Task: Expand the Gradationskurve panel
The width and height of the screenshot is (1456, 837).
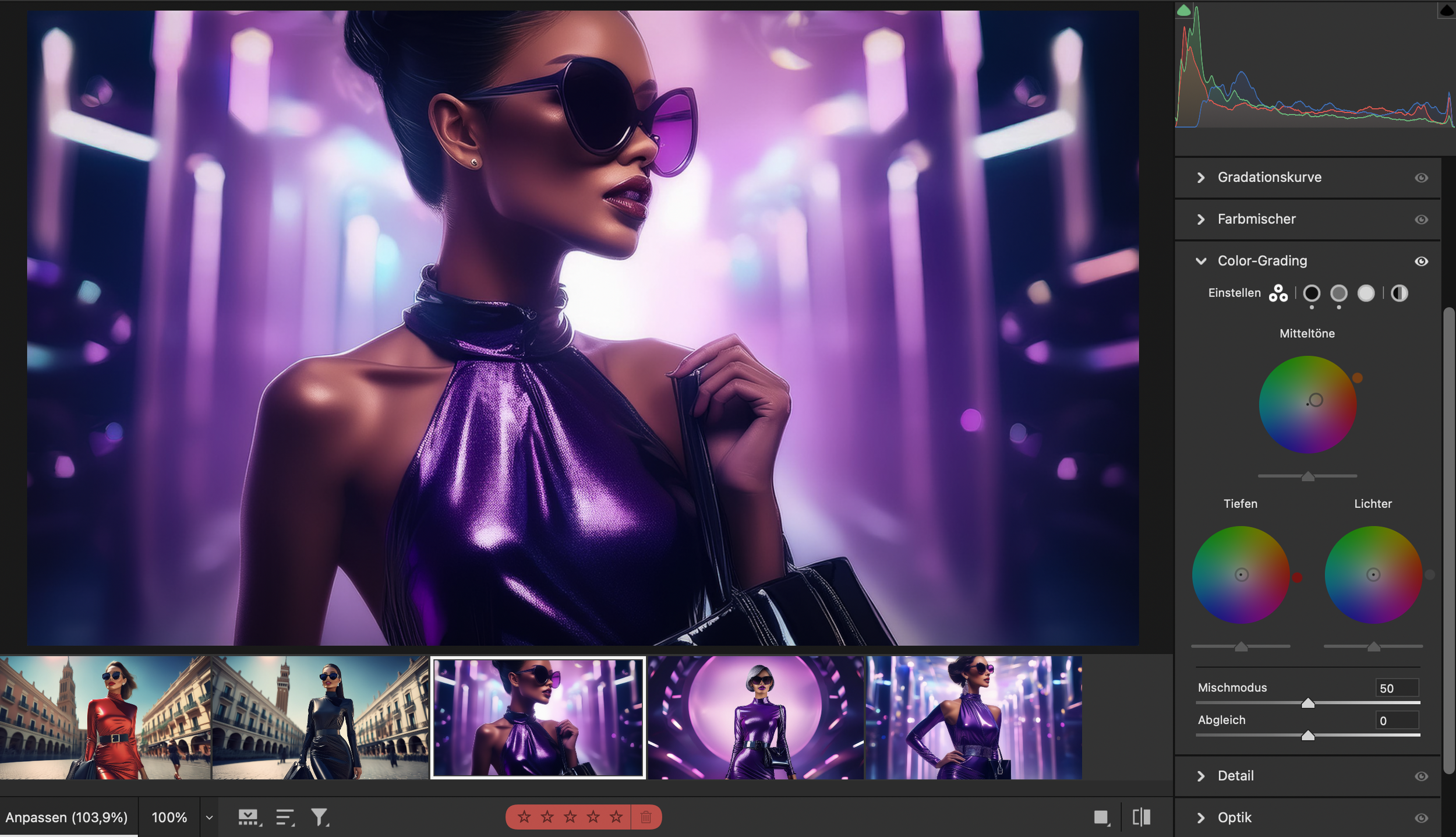Action: point(1201,178)
